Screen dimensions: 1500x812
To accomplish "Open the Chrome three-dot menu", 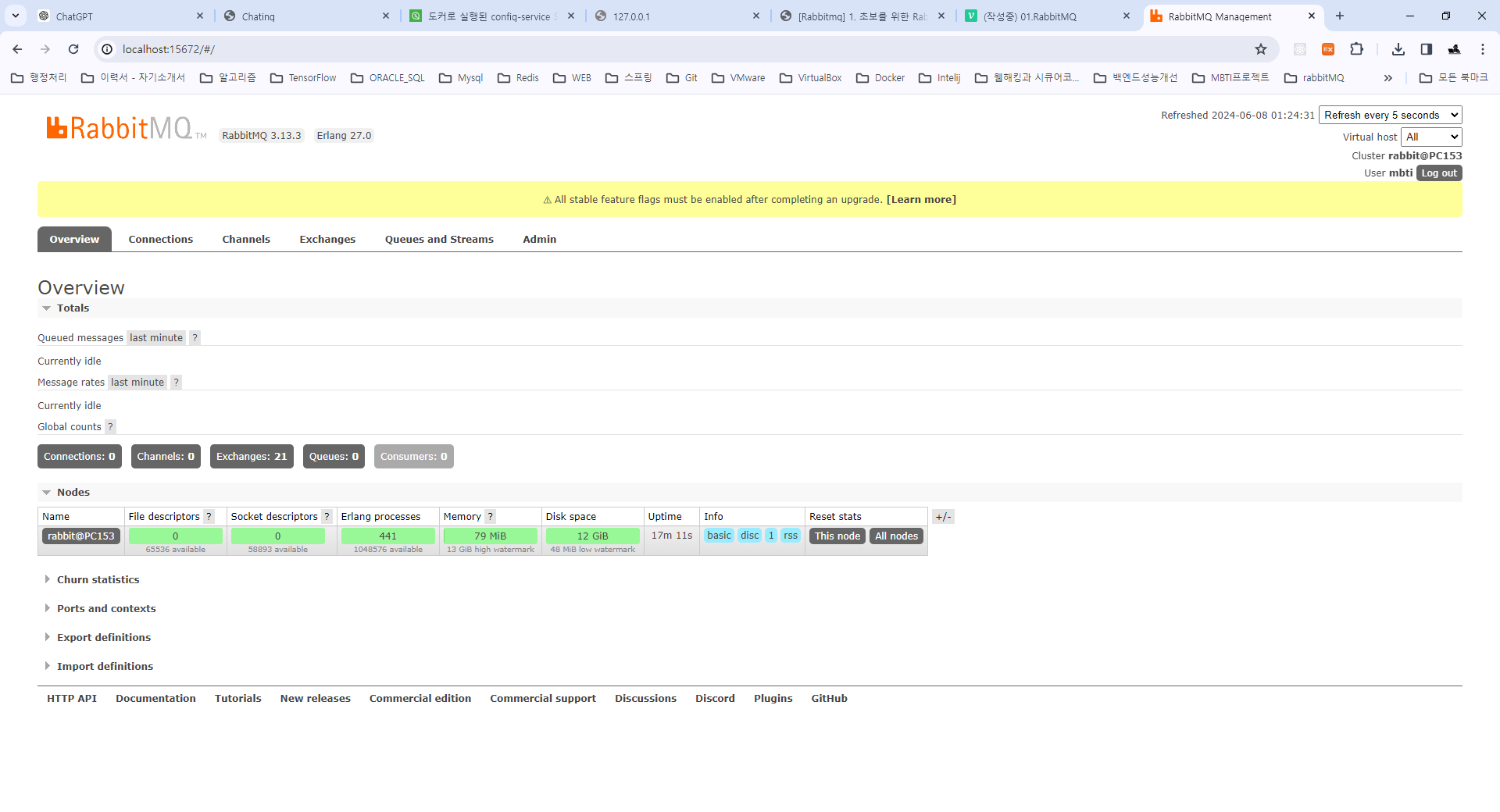I will [1483, 49].
